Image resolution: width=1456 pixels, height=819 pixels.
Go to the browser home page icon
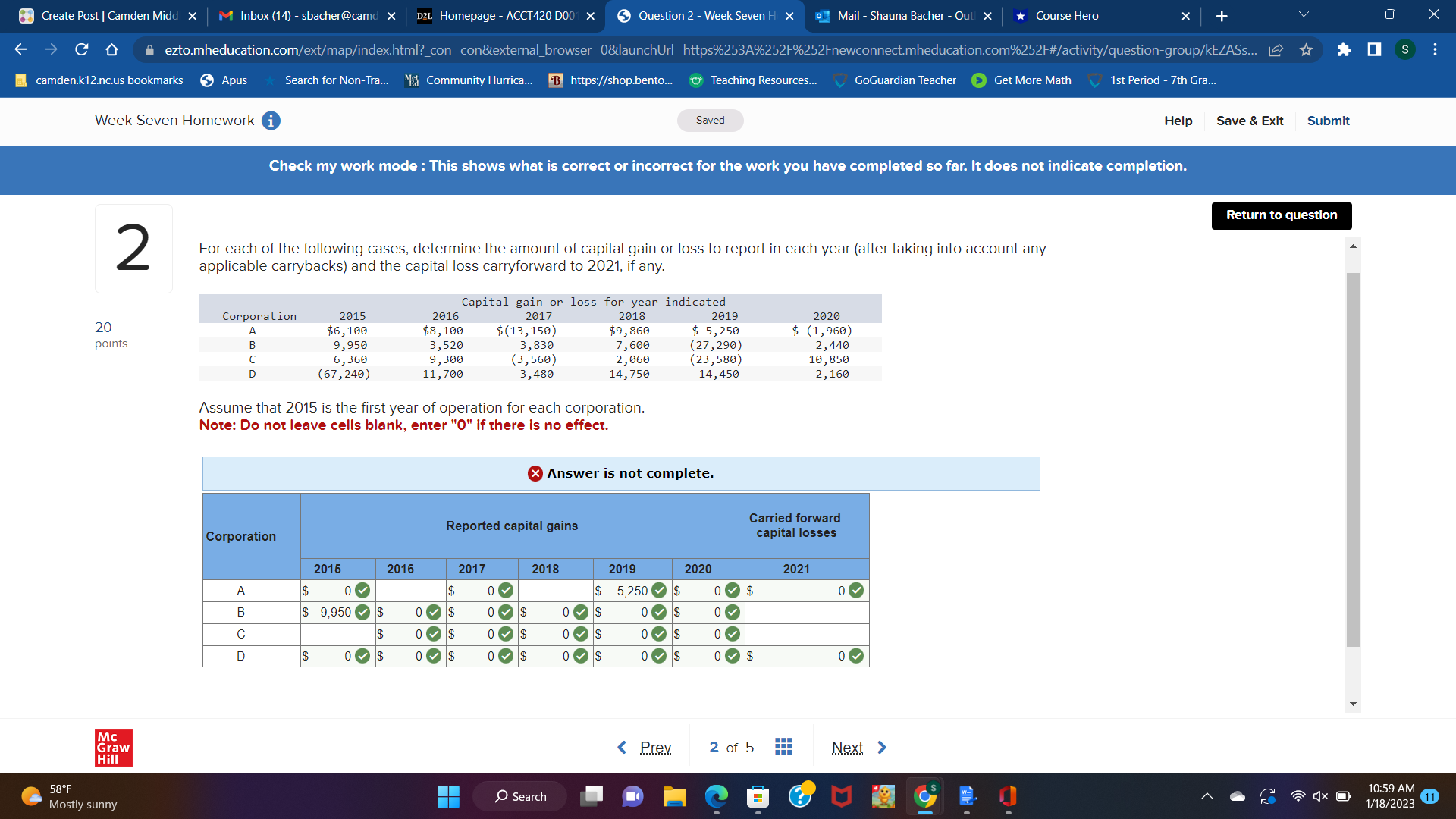[112, 50]
